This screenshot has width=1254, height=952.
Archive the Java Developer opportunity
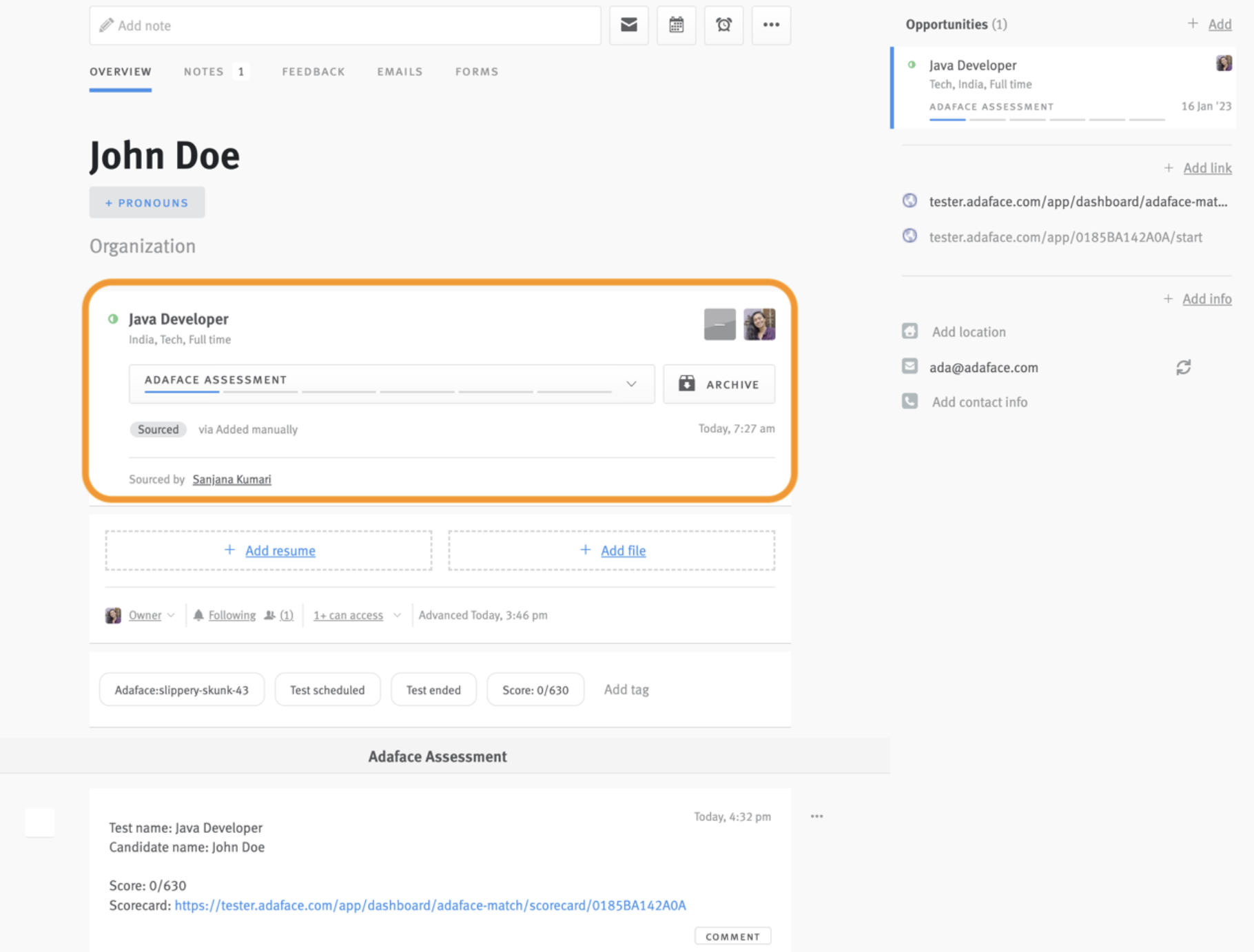[719, 384]
